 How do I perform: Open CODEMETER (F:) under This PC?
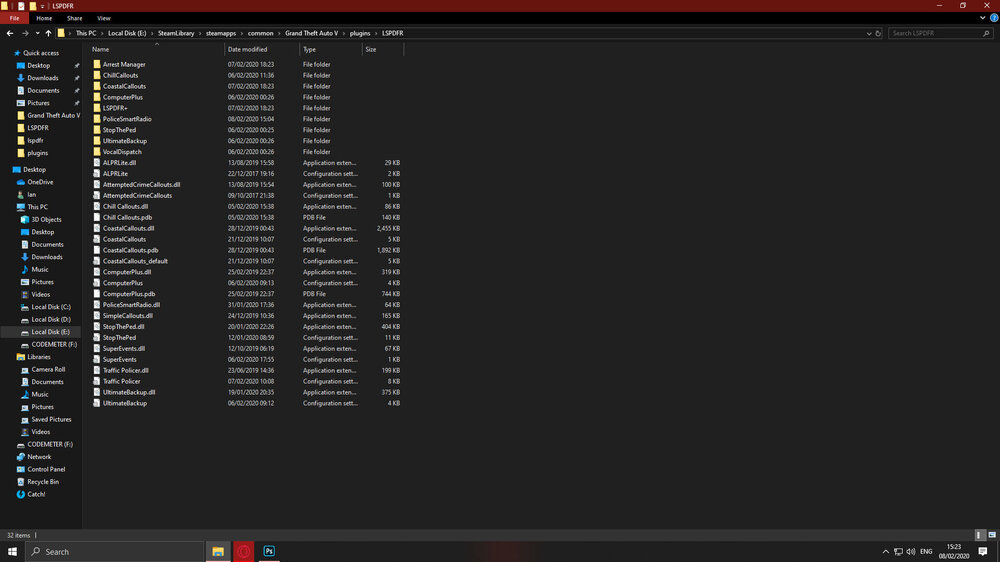(54, 344)
